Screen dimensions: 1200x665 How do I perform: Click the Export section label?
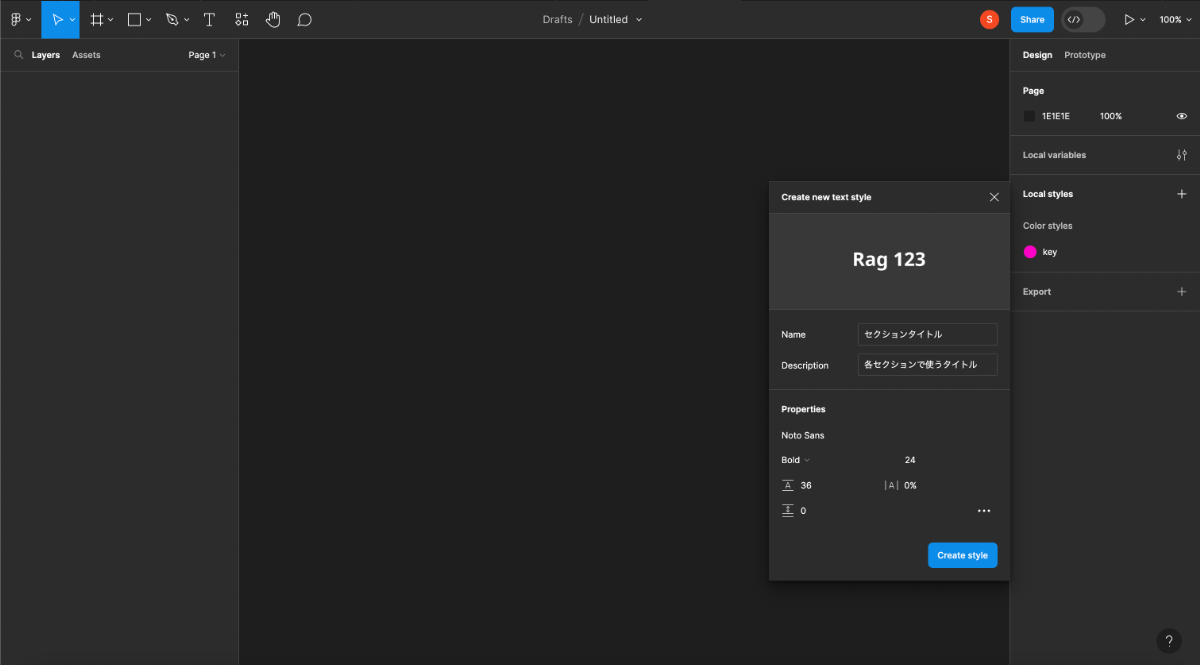click(1037, 292)
